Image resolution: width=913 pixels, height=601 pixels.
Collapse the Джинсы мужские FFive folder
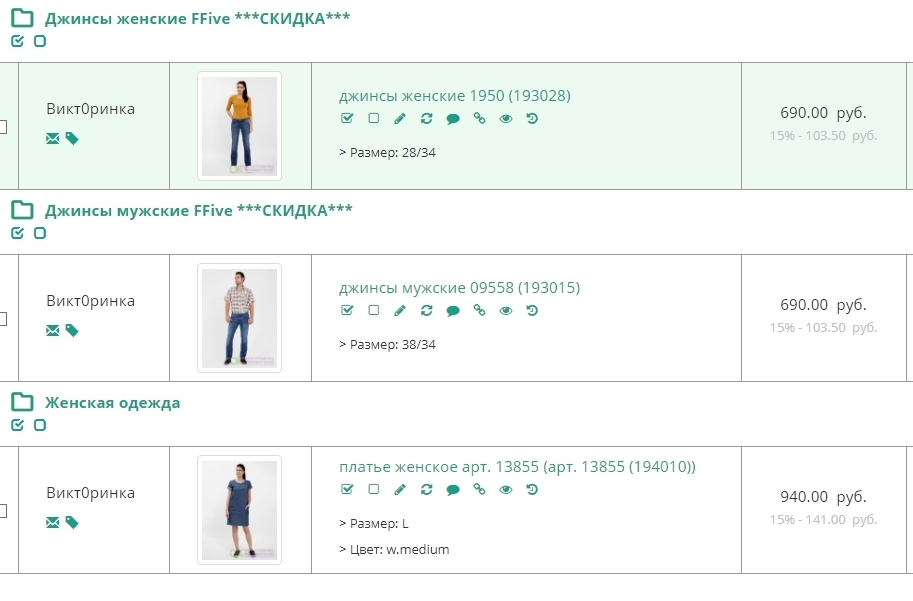click(x=22, y=210)
